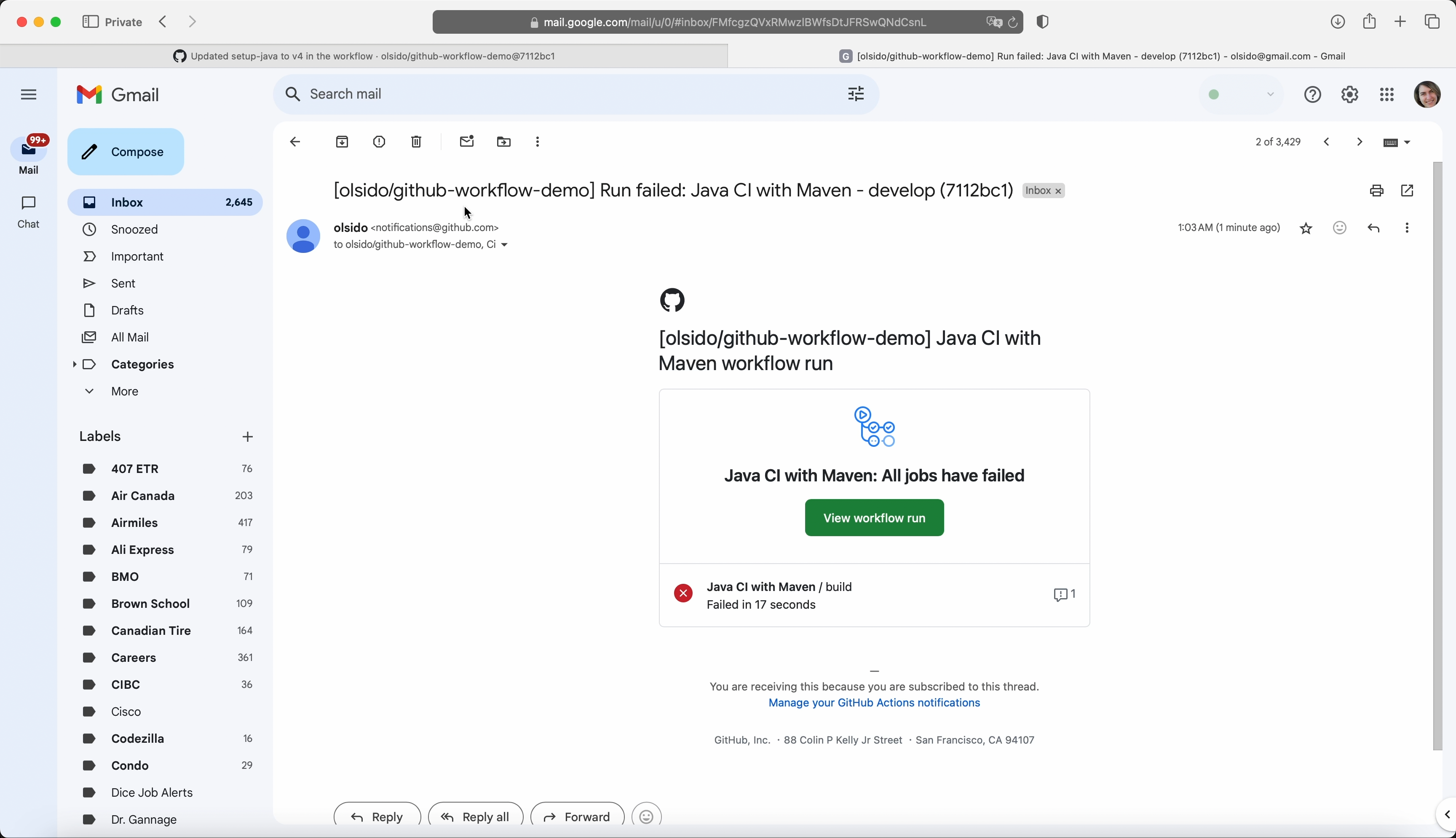Screen dimensions: 1456x838
Task: Open the Sent folder
Action: [x=123, y=283]
